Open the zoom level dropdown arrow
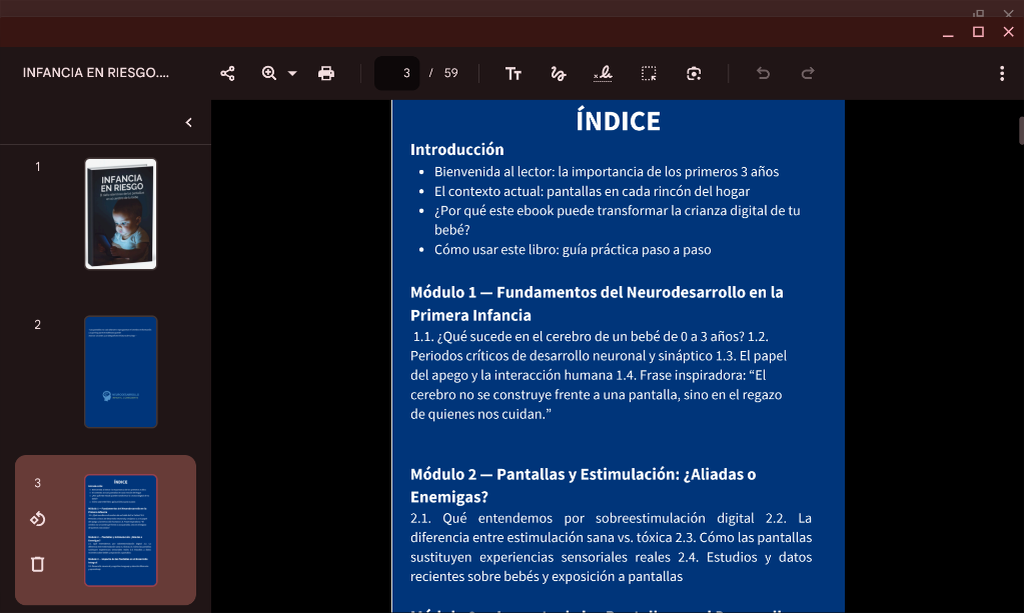Image resolution: width=1024 pixels, height=613 pixels. pyautogui.click(x=292, y=73)
